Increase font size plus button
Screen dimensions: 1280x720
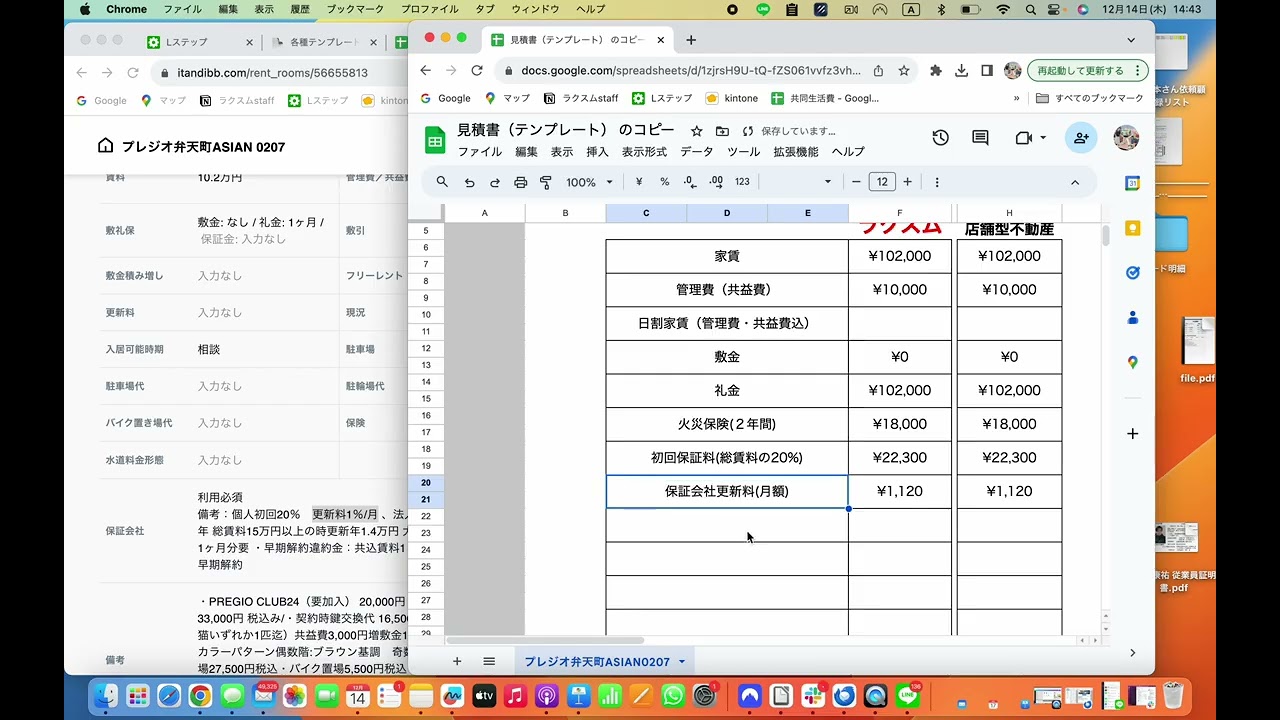click(907, 182)
